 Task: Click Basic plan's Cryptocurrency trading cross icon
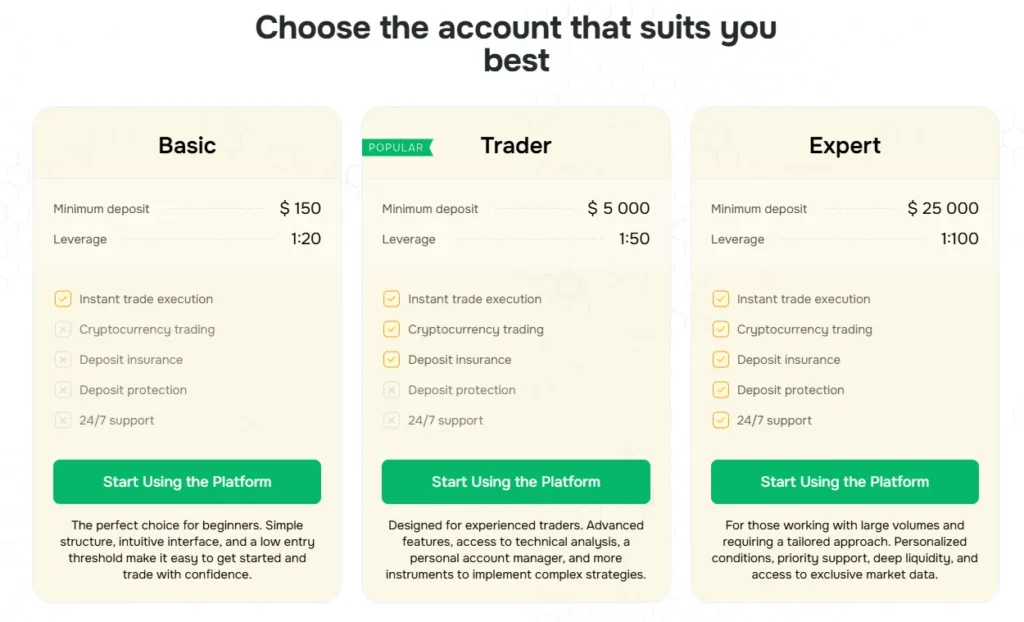pos(63,329)
